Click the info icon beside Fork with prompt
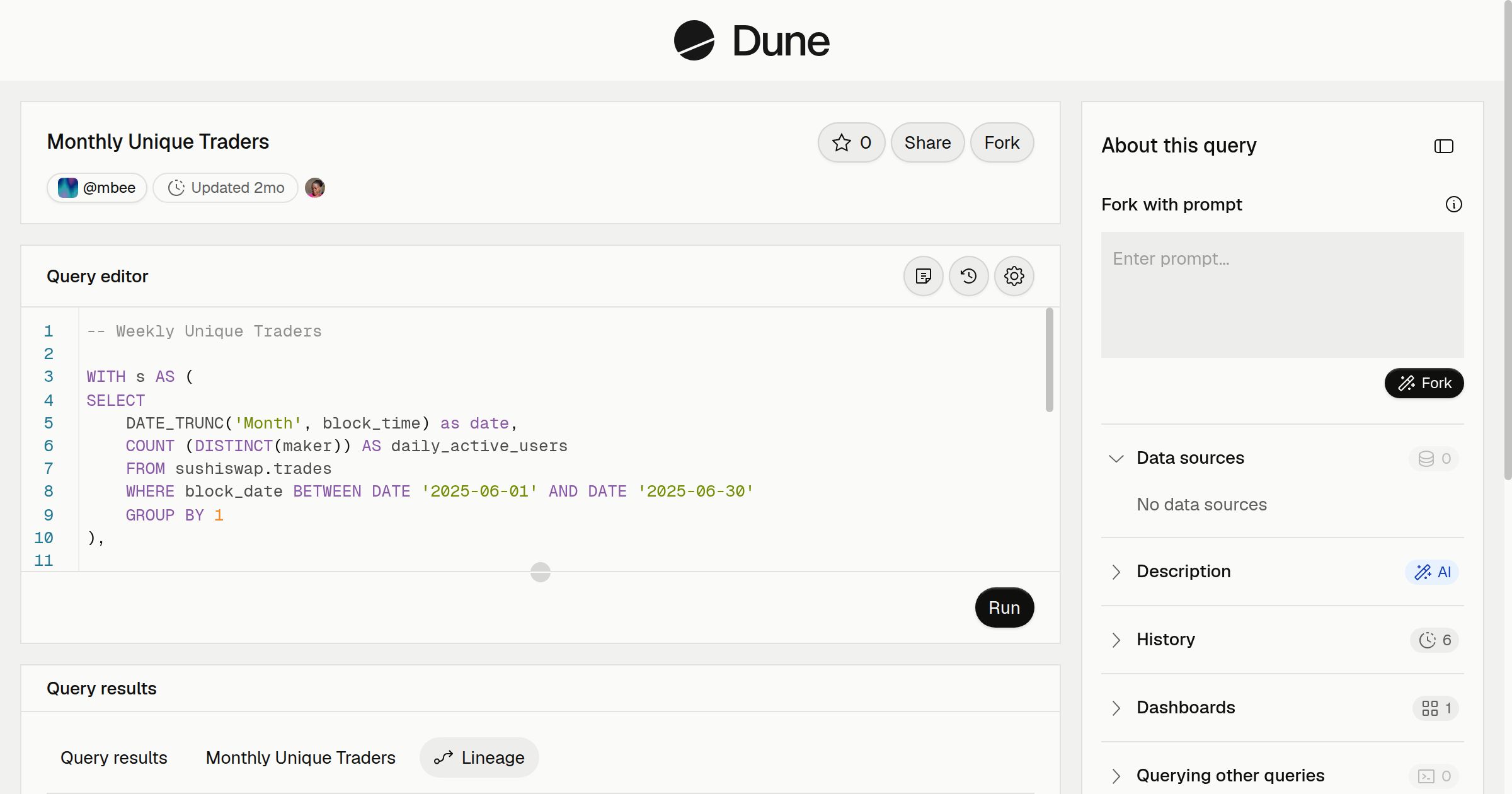This screenshot has height=794, width=1512. coord(1453,204)
